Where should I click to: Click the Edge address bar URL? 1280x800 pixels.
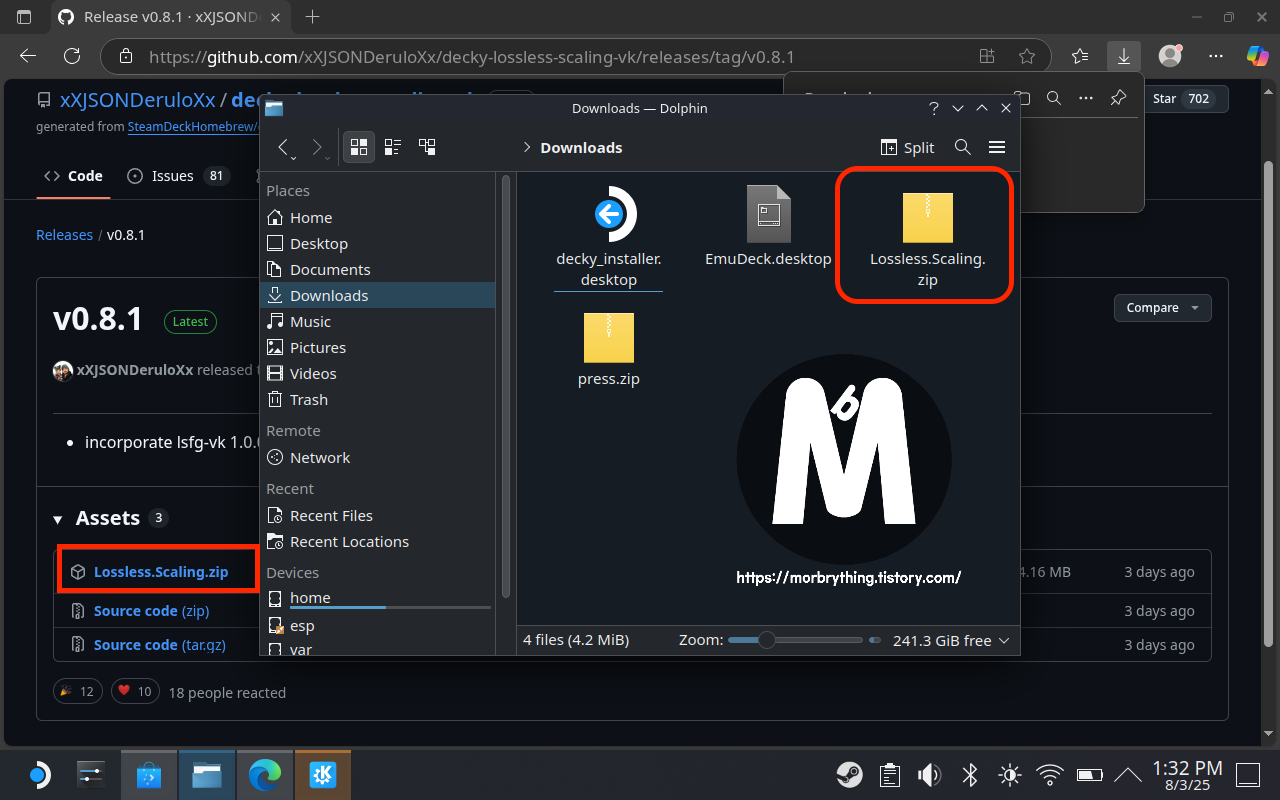(471, 57)
